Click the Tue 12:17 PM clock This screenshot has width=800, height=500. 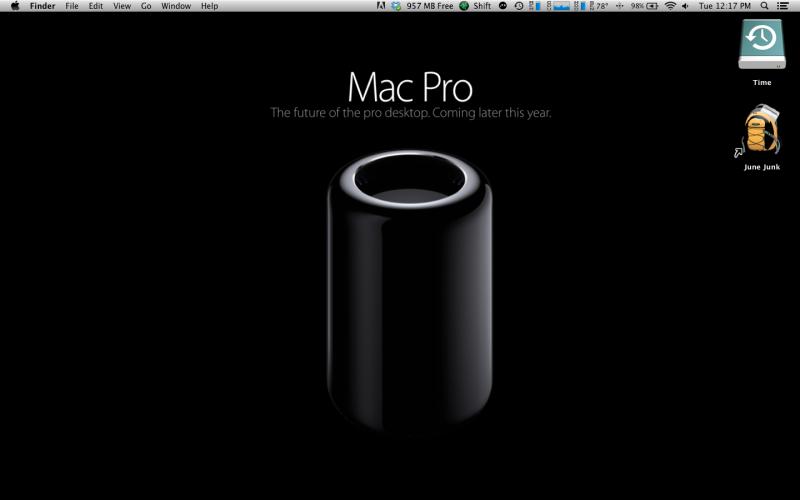[724, 6]
